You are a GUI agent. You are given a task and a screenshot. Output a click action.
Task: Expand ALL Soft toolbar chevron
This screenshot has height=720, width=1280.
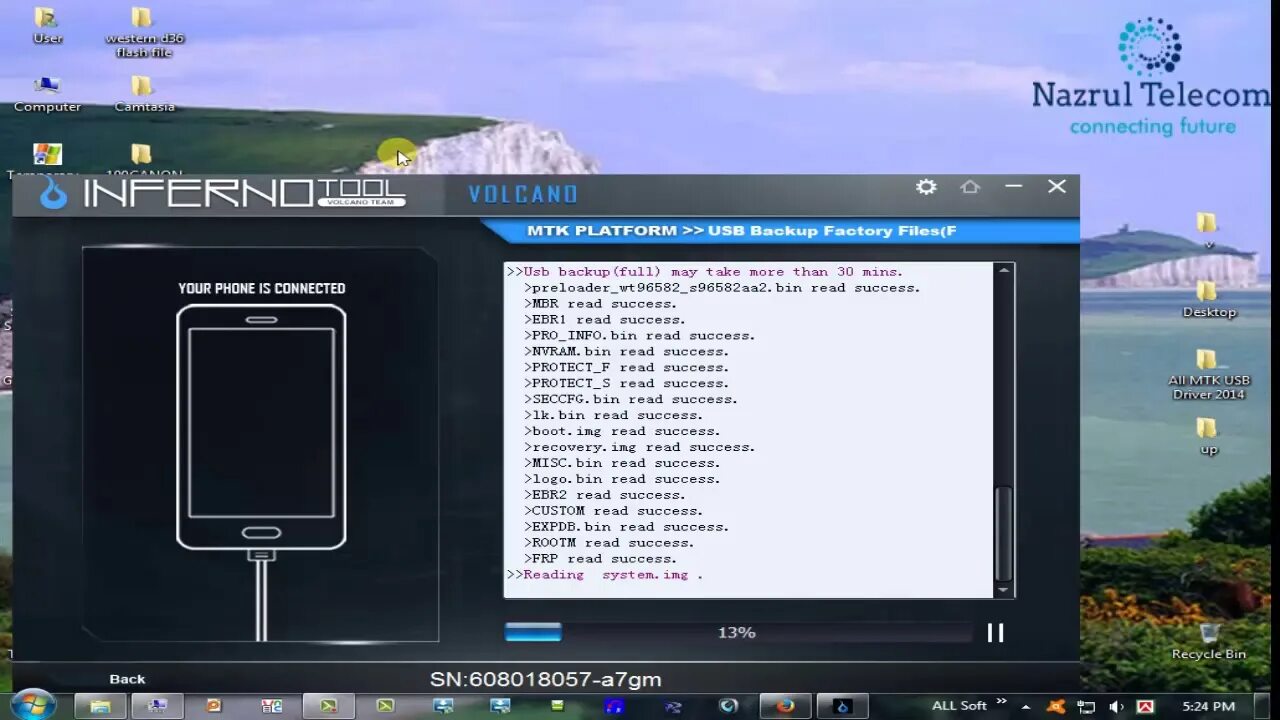[x=1002, y=702]
